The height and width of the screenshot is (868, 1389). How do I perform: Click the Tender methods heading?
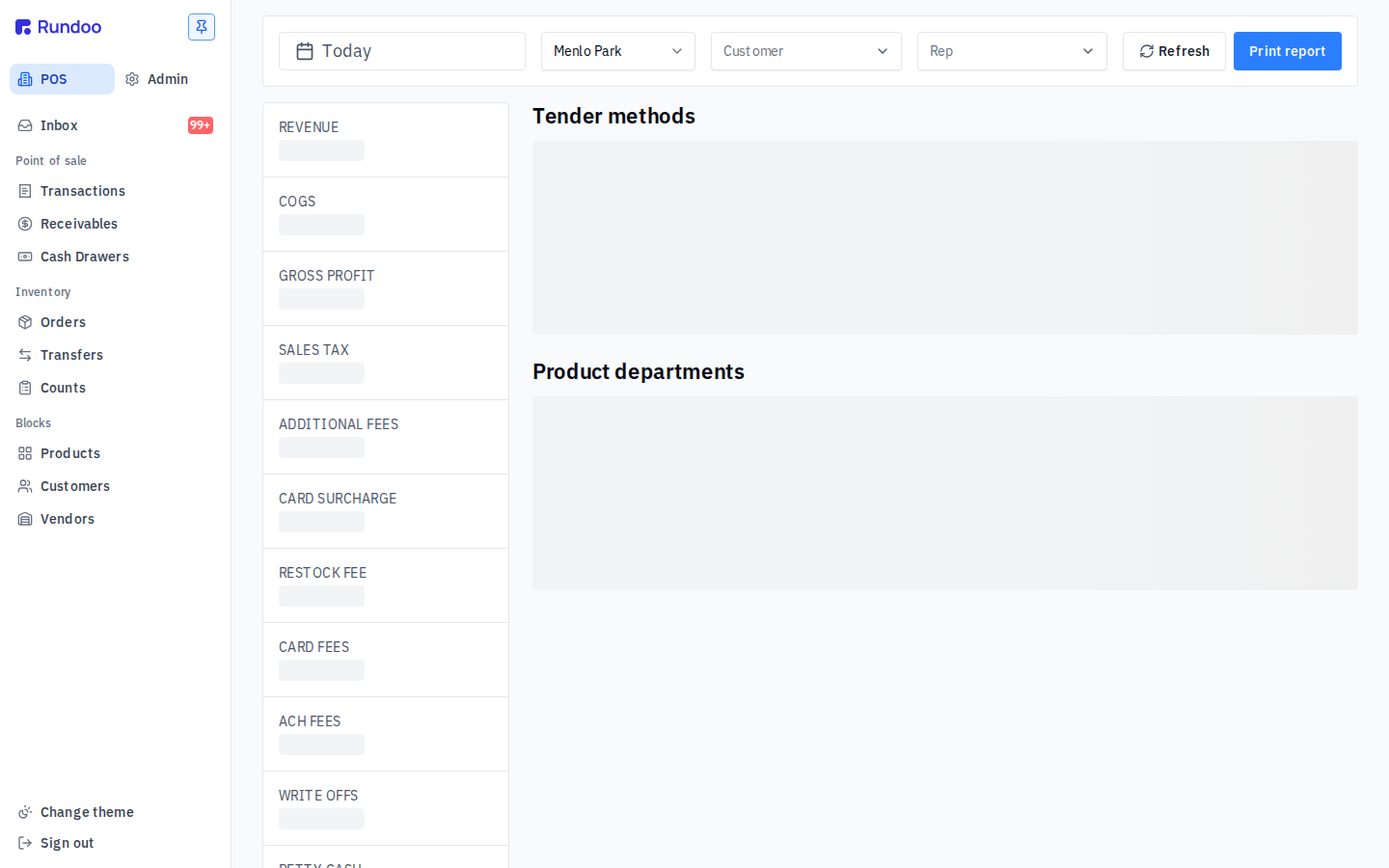[613, 116]
